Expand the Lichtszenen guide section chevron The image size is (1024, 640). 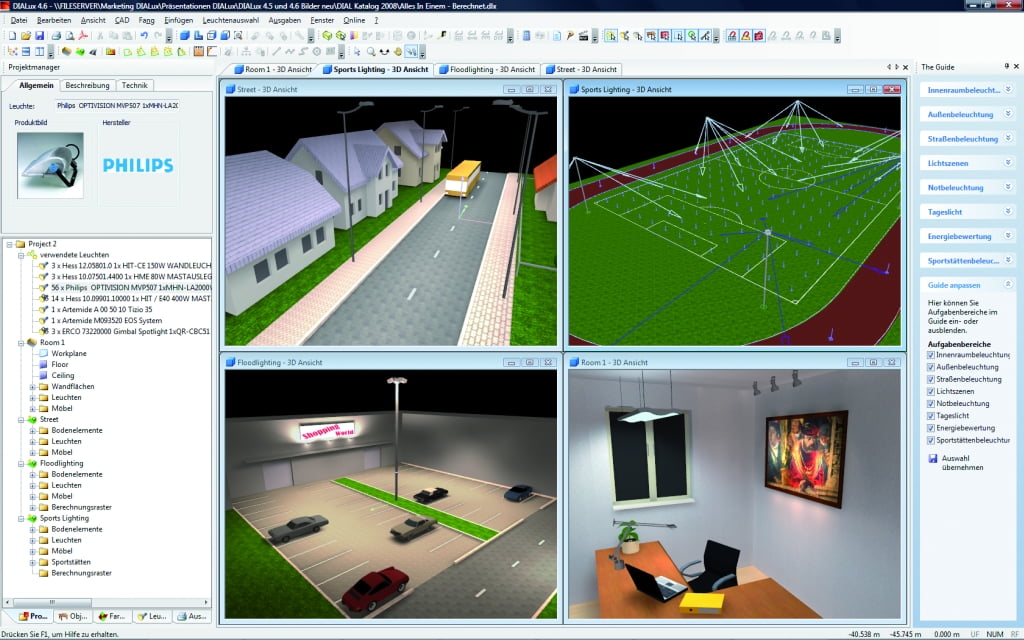1008,163
